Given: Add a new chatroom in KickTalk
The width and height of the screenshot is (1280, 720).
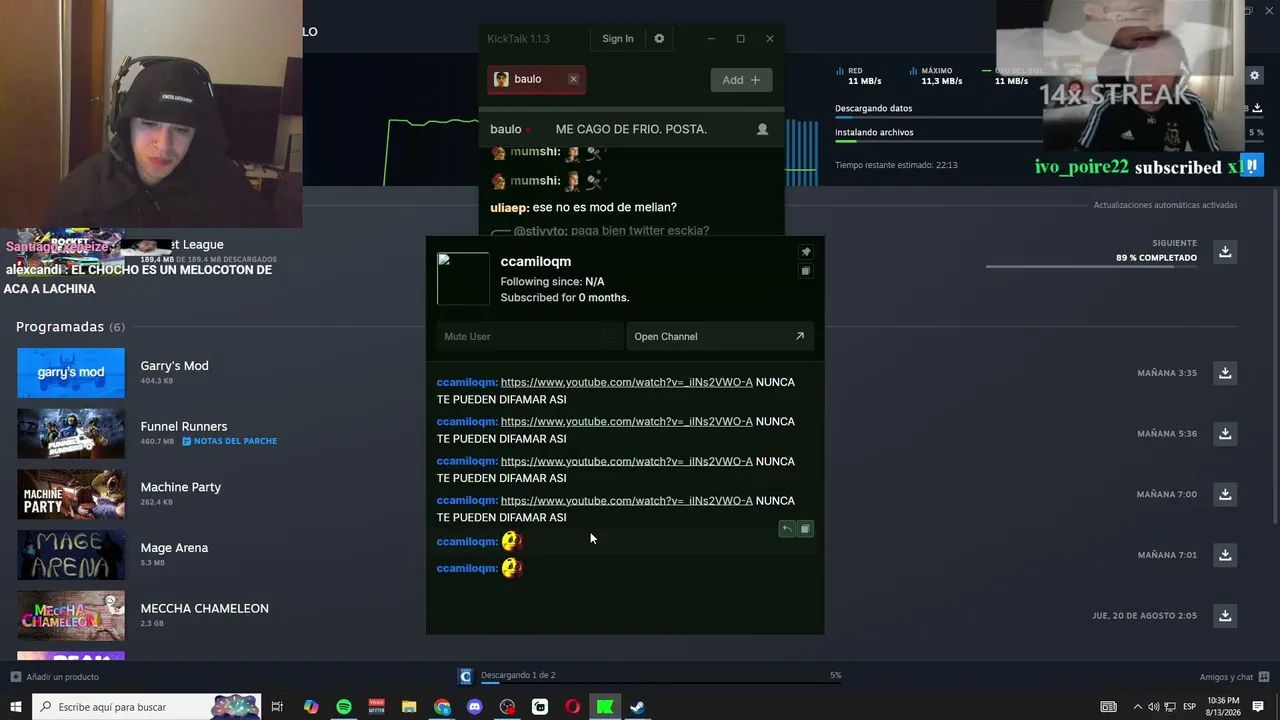Looking at the screenshot, I should coord(741,80).
